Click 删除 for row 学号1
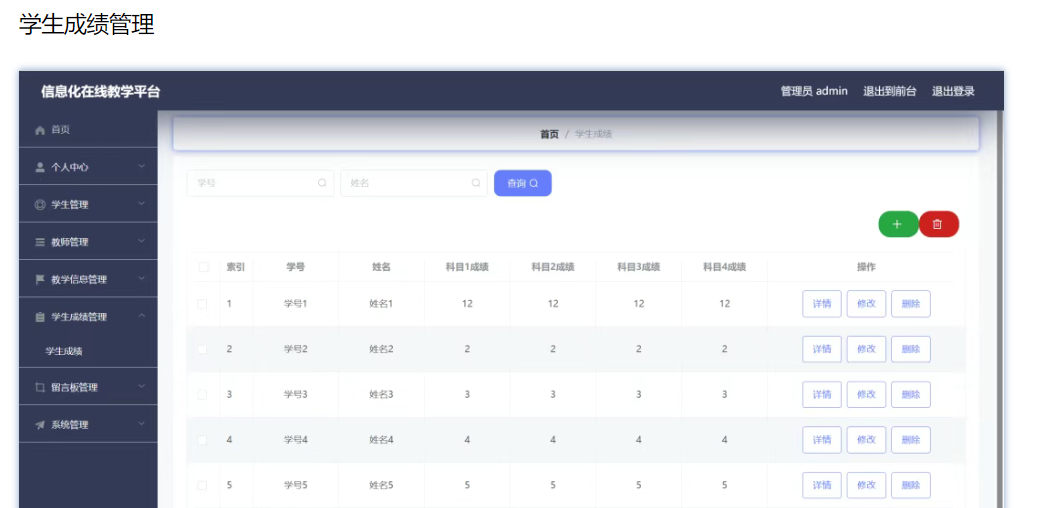 click(x=910, y=303)
